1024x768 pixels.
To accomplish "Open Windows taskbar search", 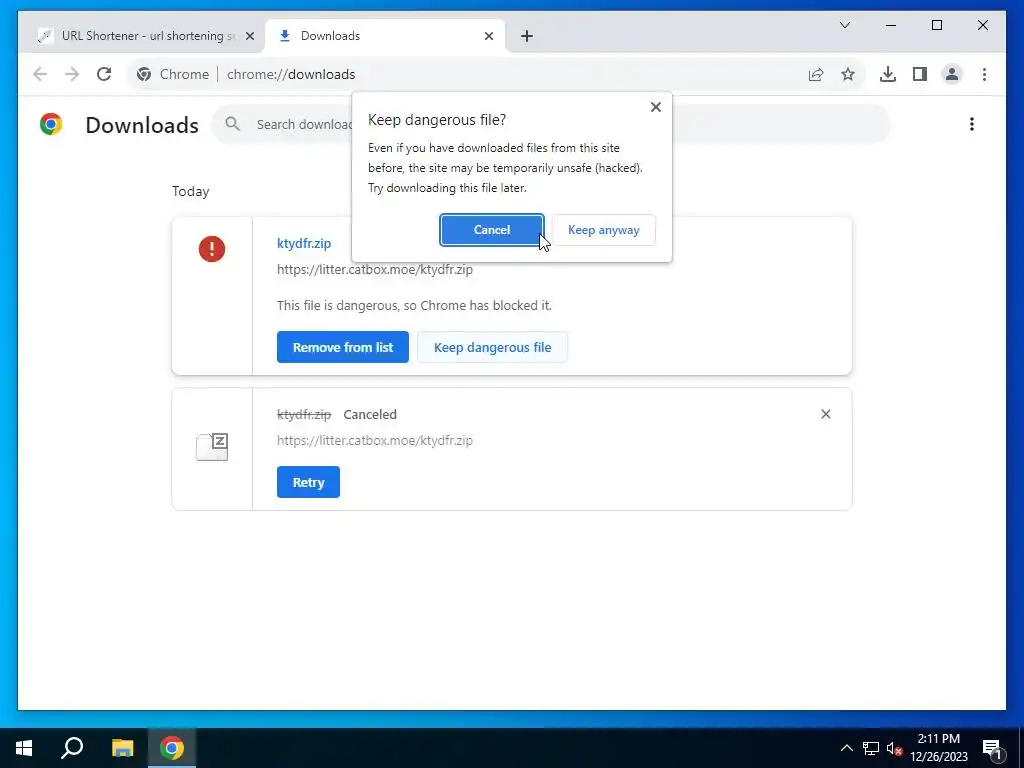I will [x=72, y=748].
